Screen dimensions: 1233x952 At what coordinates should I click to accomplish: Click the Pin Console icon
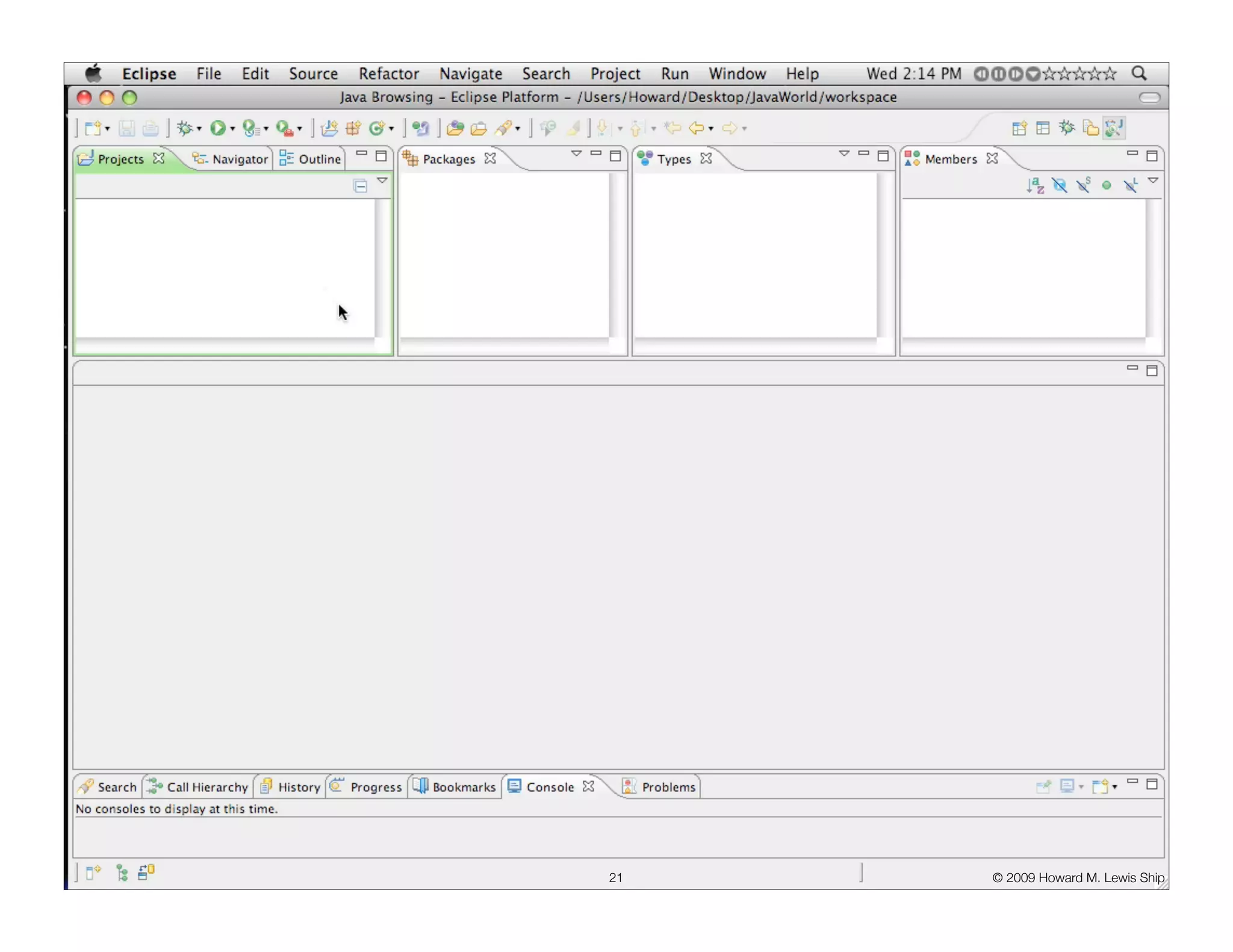(x=1043, y=786)
